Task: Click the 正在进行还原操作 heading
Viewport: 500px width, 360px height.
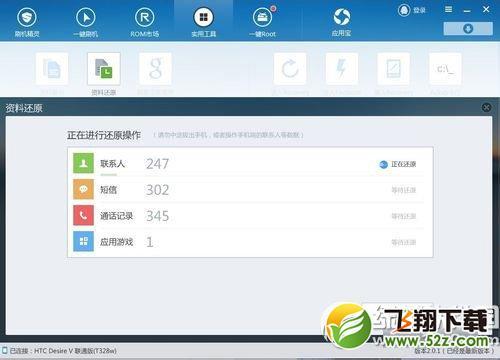Action: coord(104,135)
